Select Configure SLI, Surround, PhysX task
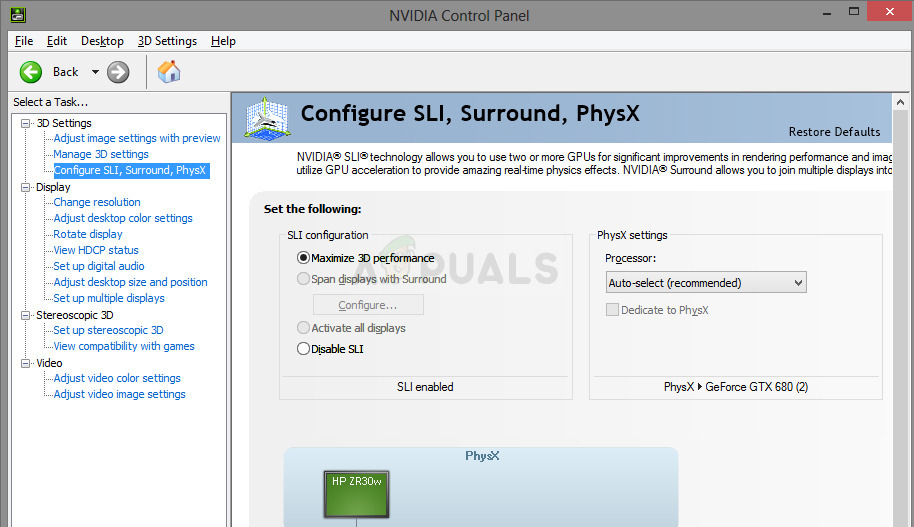Image resolution: width=914 pixels, height=527 pixels. pyautogui.click(x=130, y=170)
